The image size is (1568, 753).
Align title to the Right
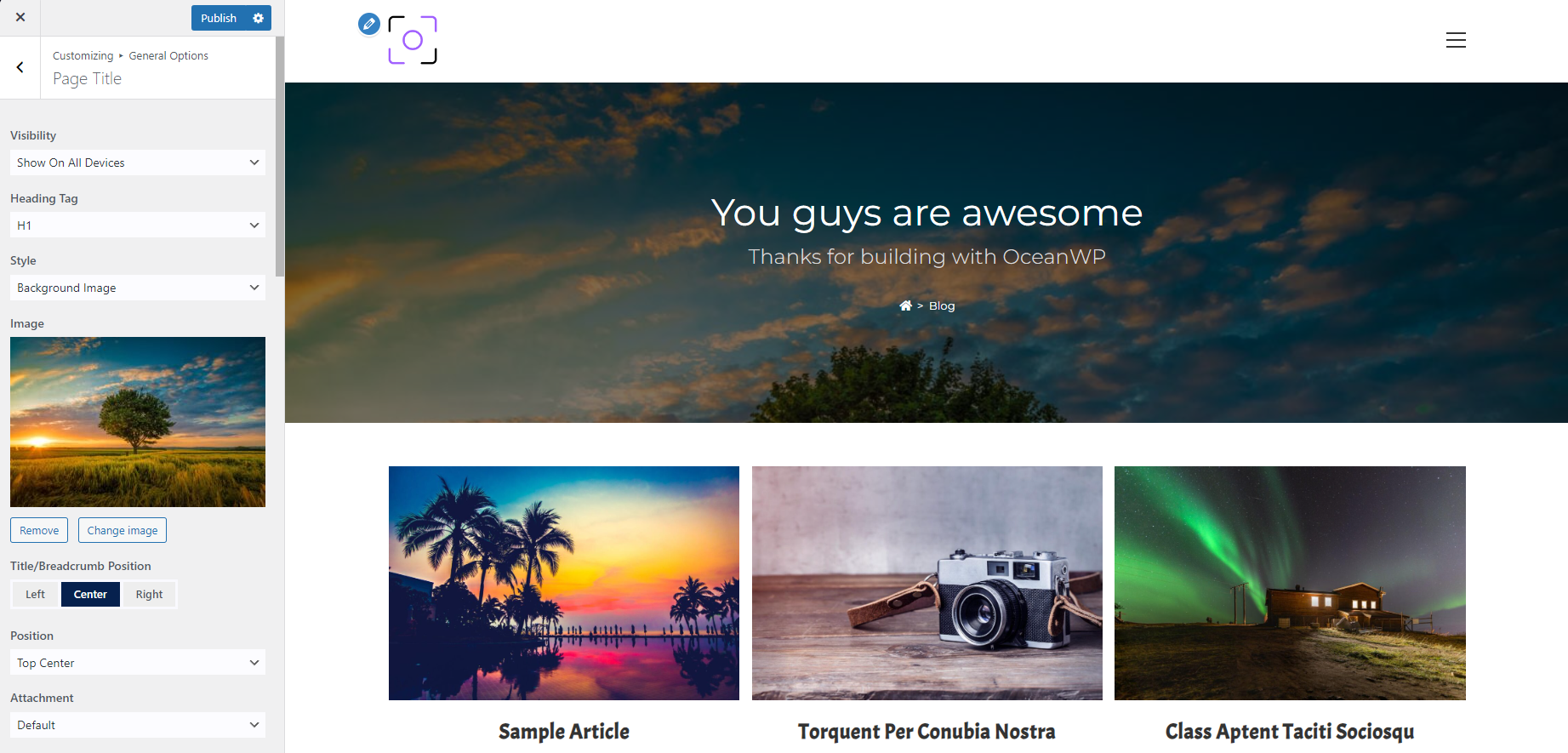tap(149, 594)
